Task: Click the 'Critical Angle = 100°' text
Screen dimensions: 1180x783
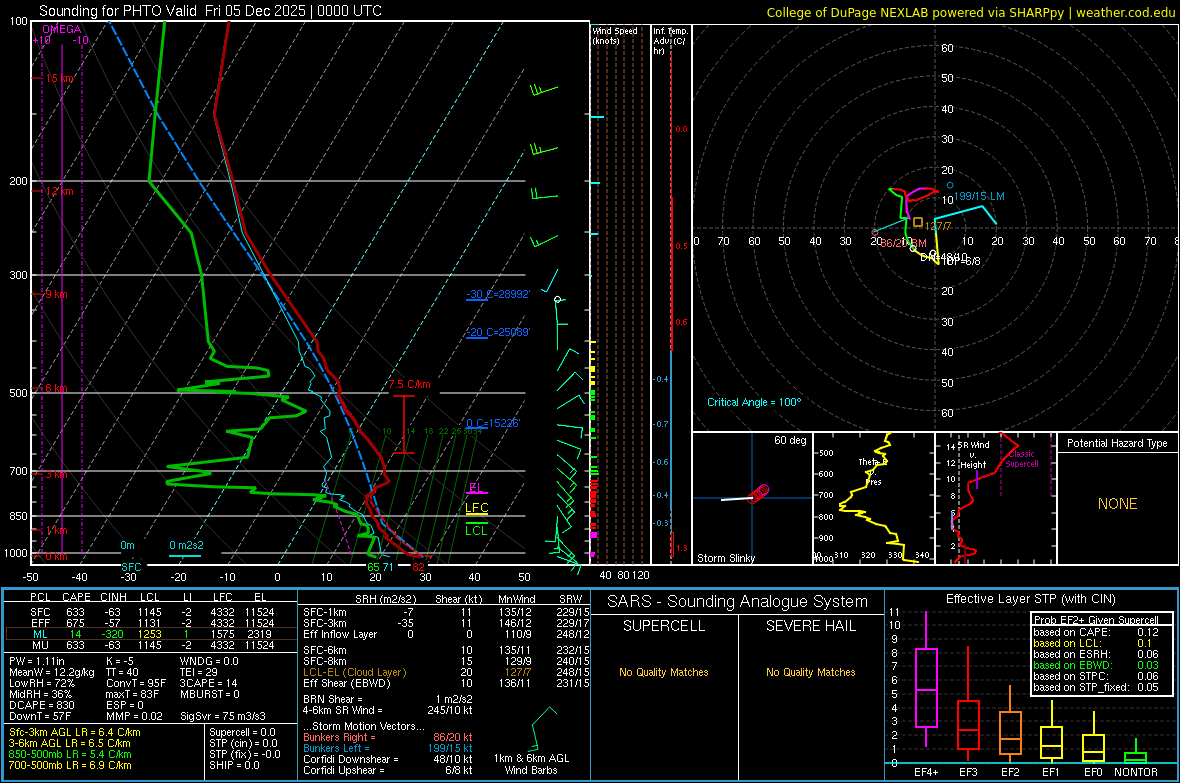Action: point(754,402)
